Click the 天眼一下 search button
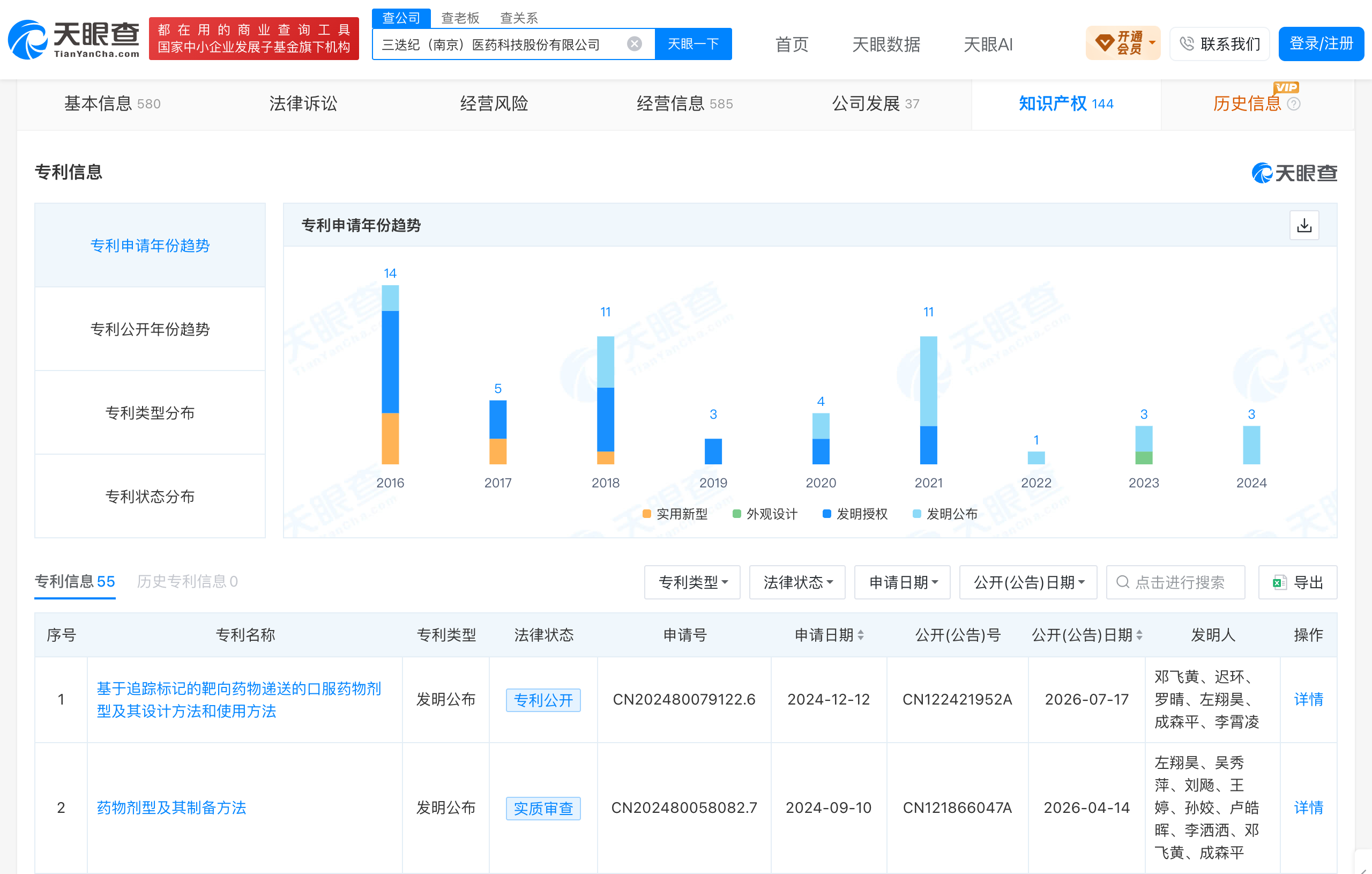The width and height of the screenshot is (1372, 874). 694,44
